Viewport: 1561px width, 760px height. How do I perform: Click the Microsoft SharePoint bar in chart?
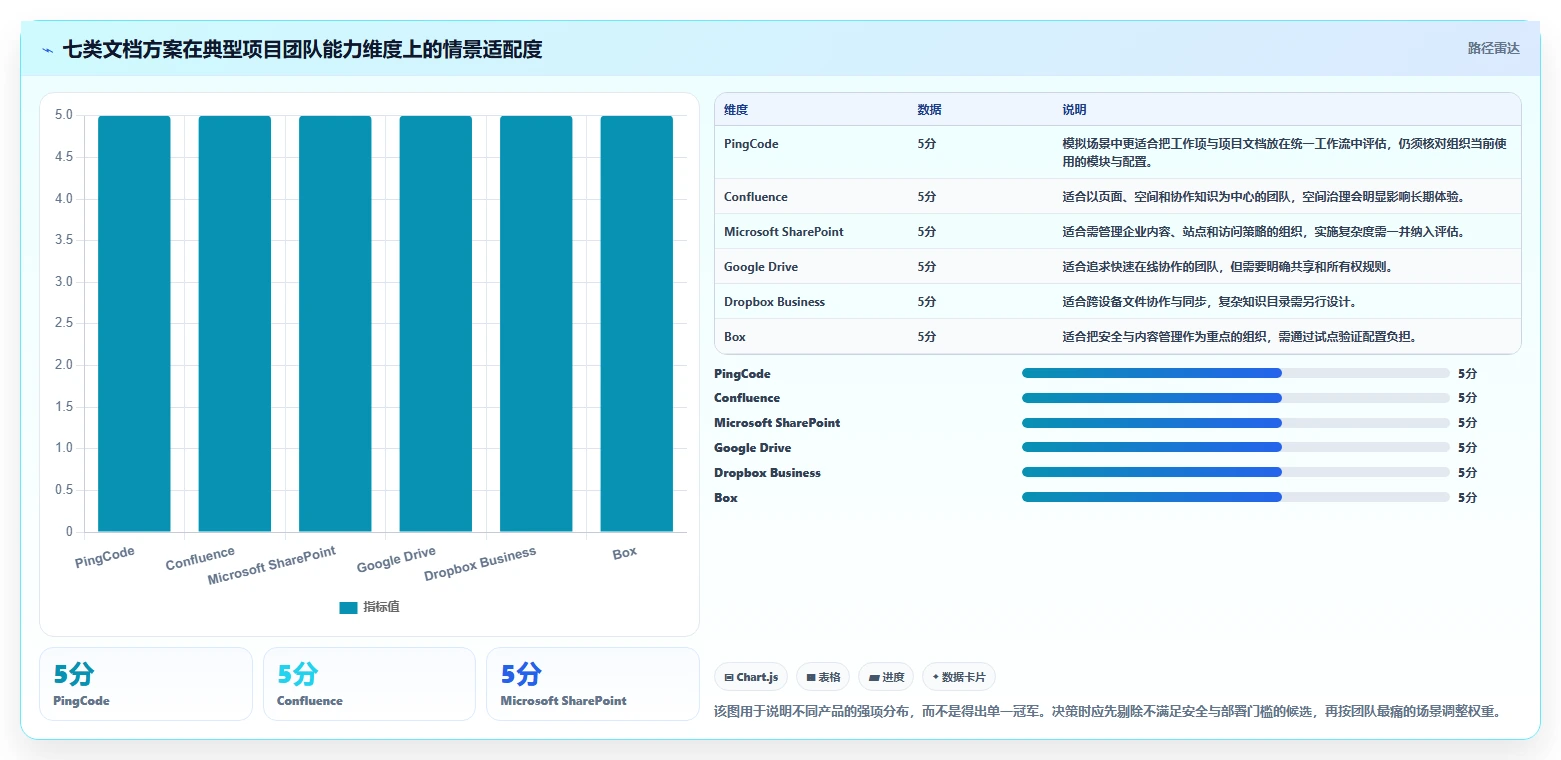click(335, 323)
